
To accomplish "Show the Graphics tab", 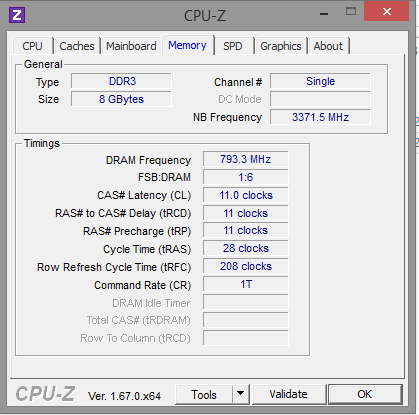I will click(x=281, y=46).
